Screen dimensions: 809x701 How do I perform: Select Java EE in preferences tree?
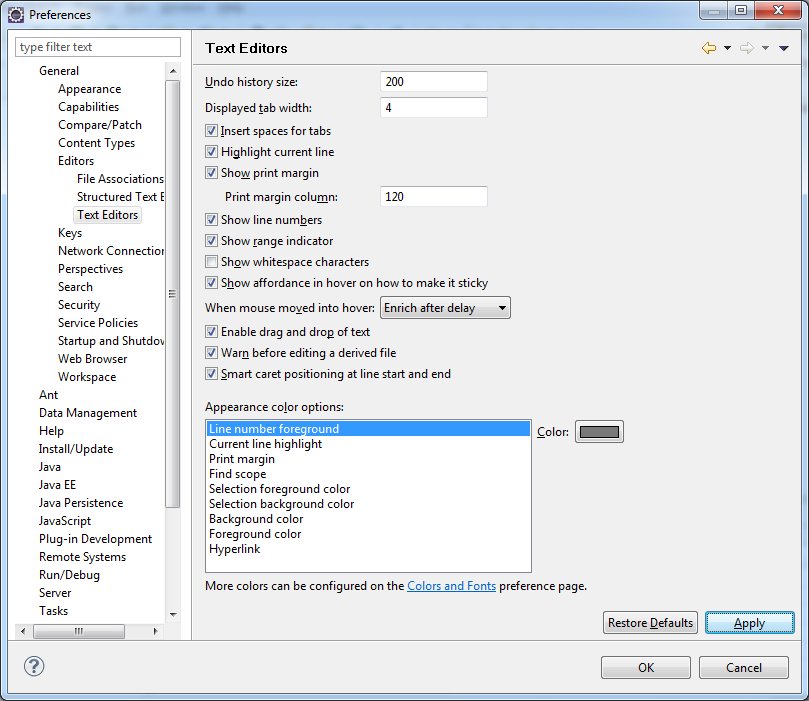57,485
